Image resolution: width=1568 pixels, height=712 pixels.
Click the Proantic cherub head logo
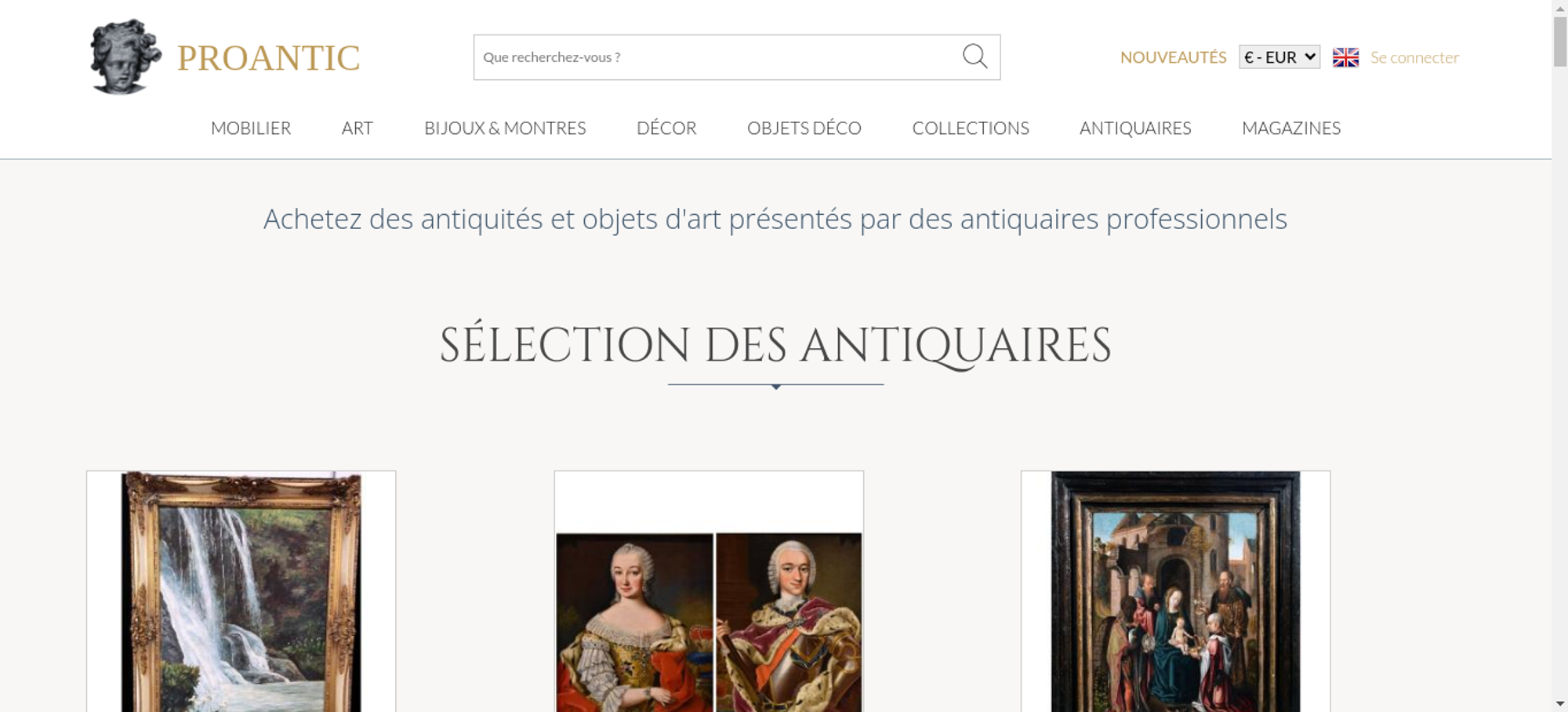tap(125, 57)
